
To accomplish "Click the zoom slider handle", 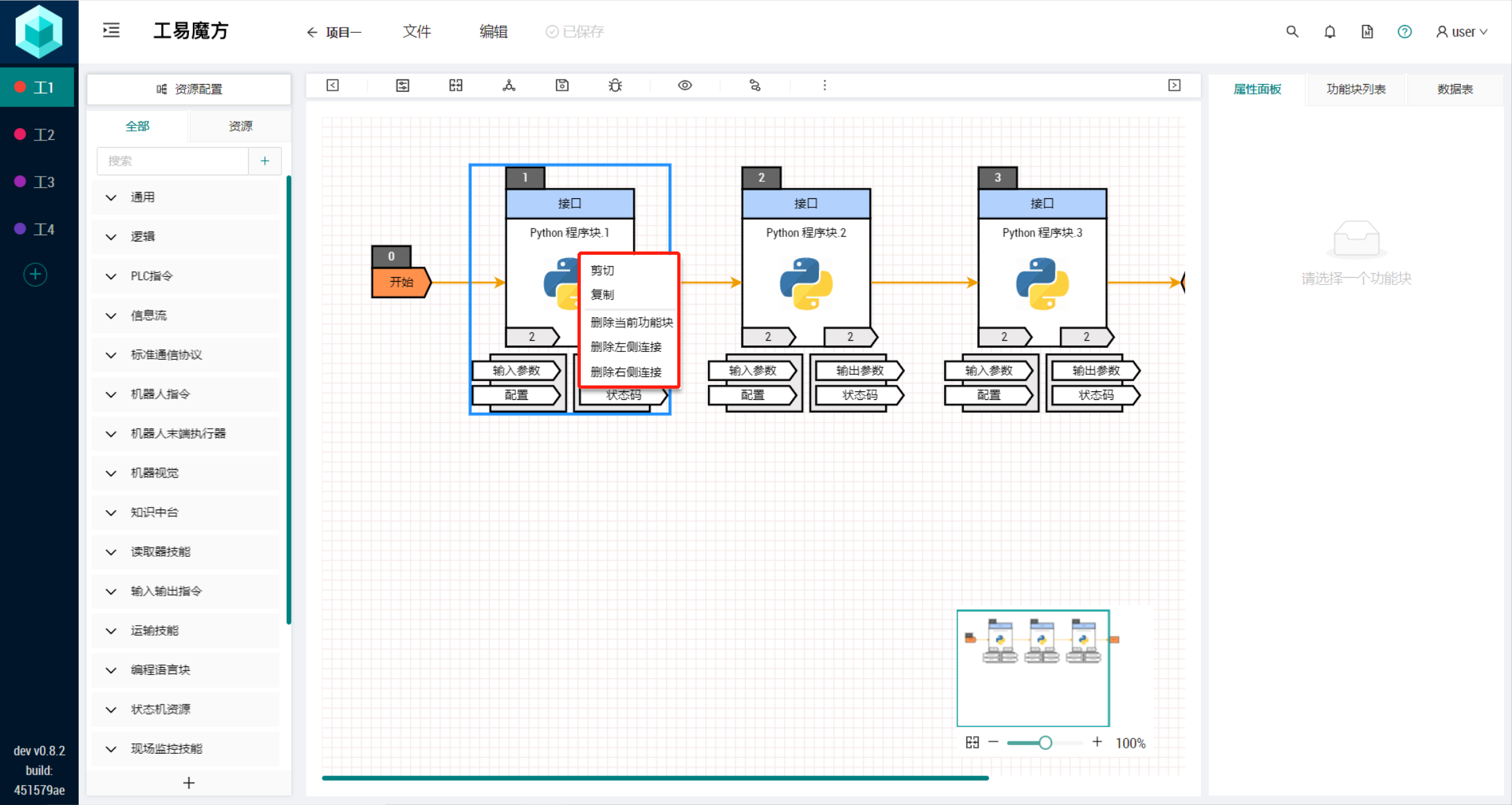I will click(x=1045, y=743).
